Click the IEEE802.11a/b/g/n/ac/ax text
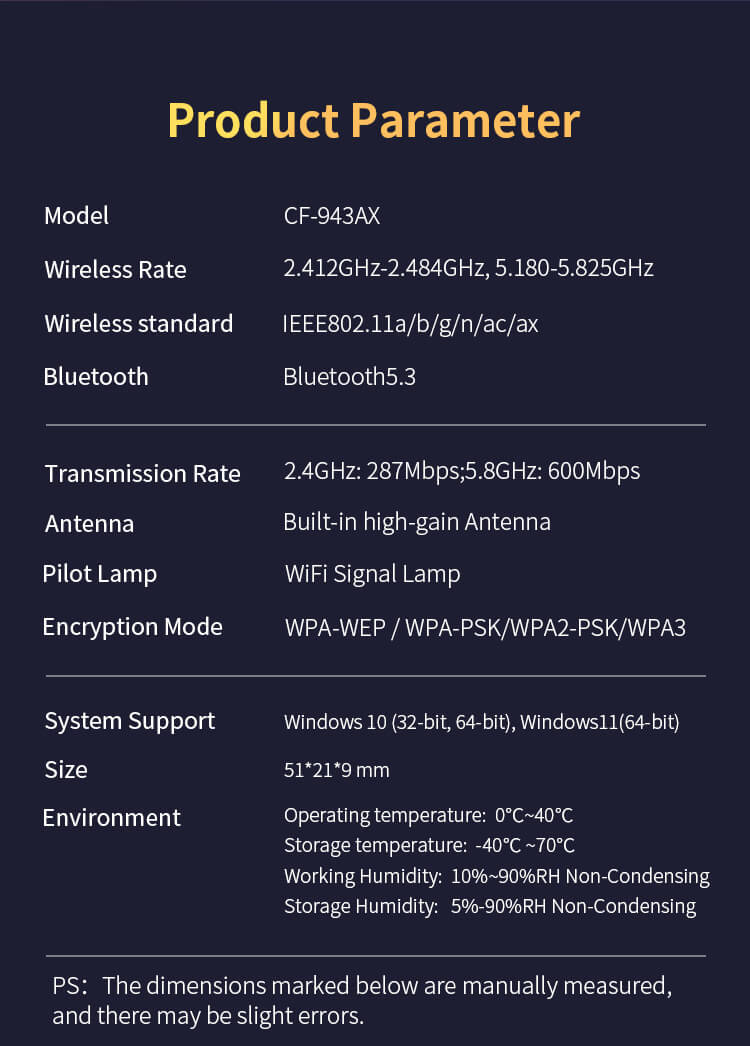Viewport: 750px width, 1046px height. pyautogui.click(x=410, y=324)
